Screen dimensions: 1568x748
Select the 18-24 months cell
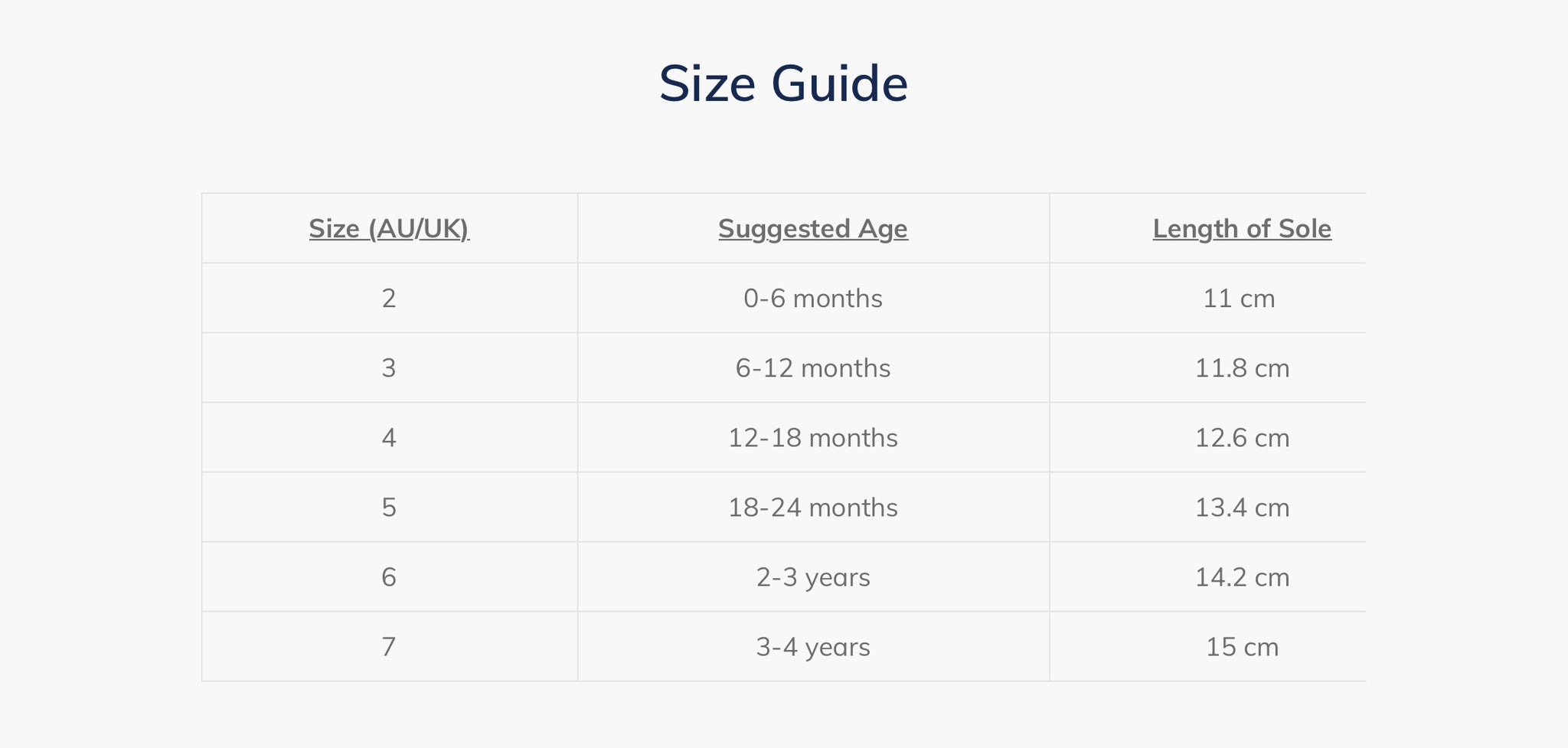[x=813, y=508]
